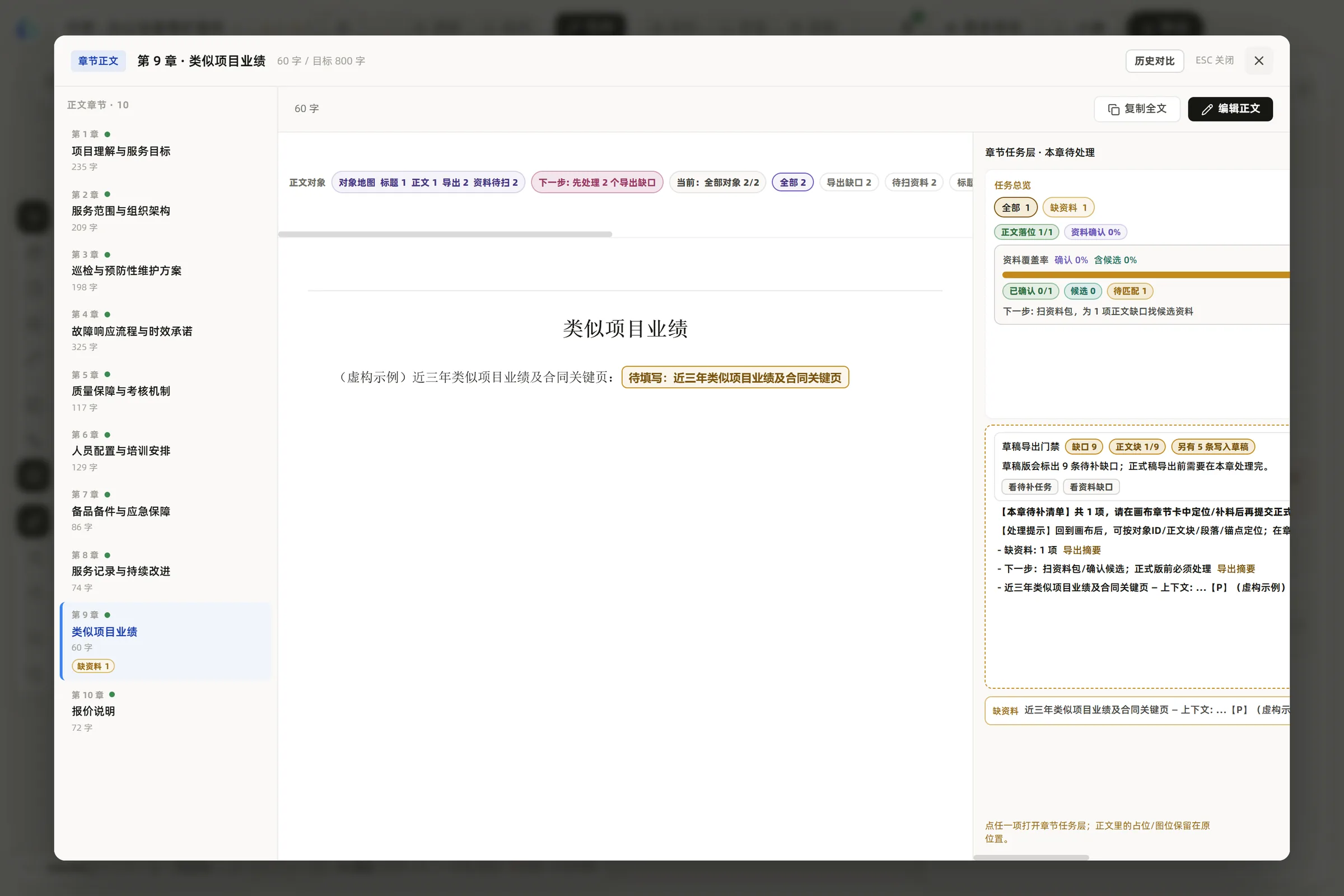Select chapter 9 类似项目业绩
1344x896 pixels.
coord(165,641)
